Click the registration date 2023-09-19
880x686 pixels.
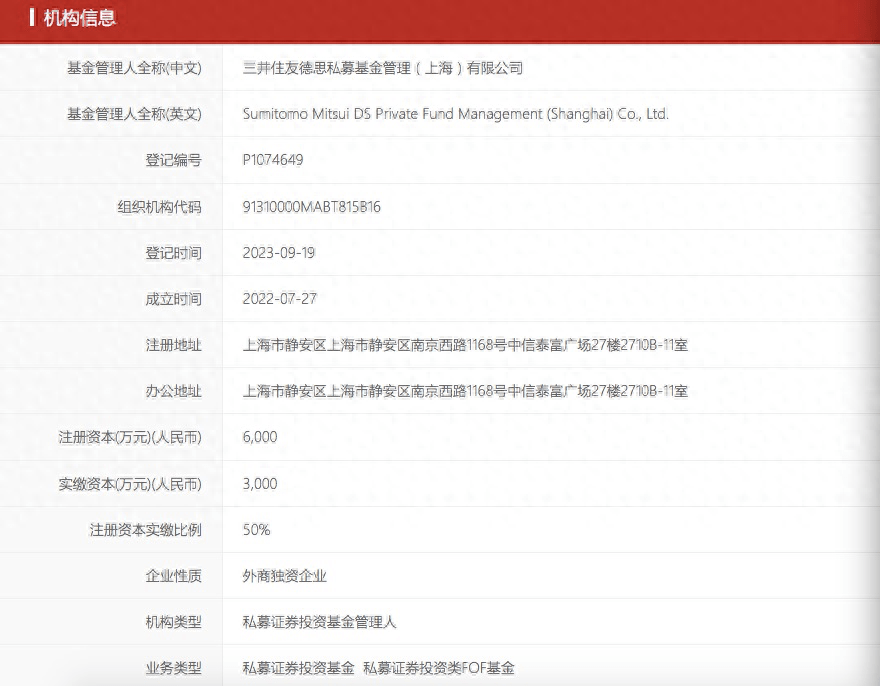[x=279, y=253]
